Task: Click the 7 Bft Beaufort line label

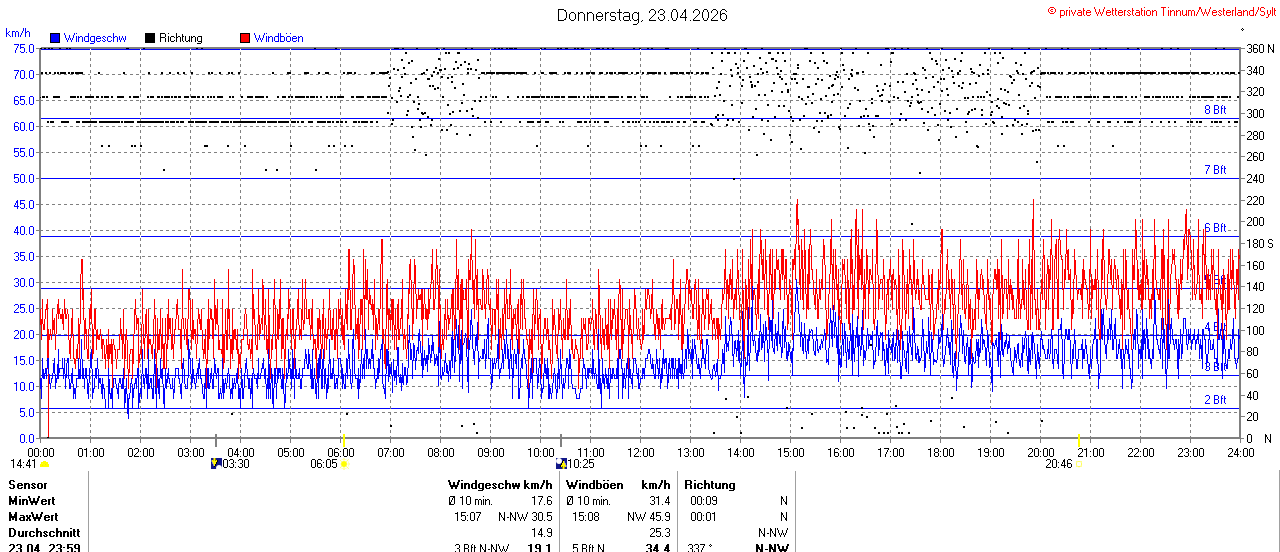Action: (1215, 170)
